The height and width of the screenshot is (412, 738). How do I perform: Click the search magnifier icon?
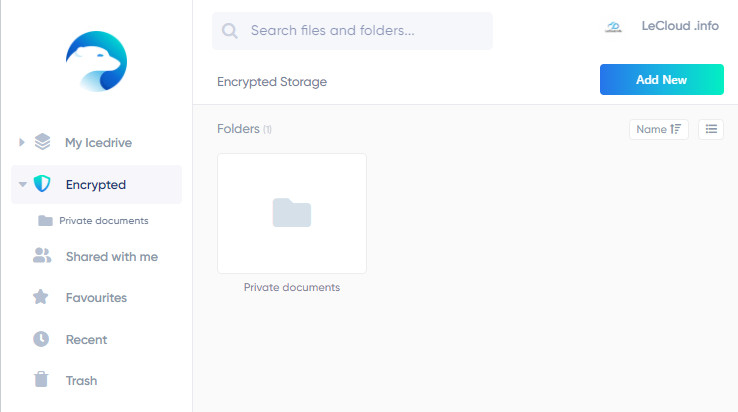(230, 31)
